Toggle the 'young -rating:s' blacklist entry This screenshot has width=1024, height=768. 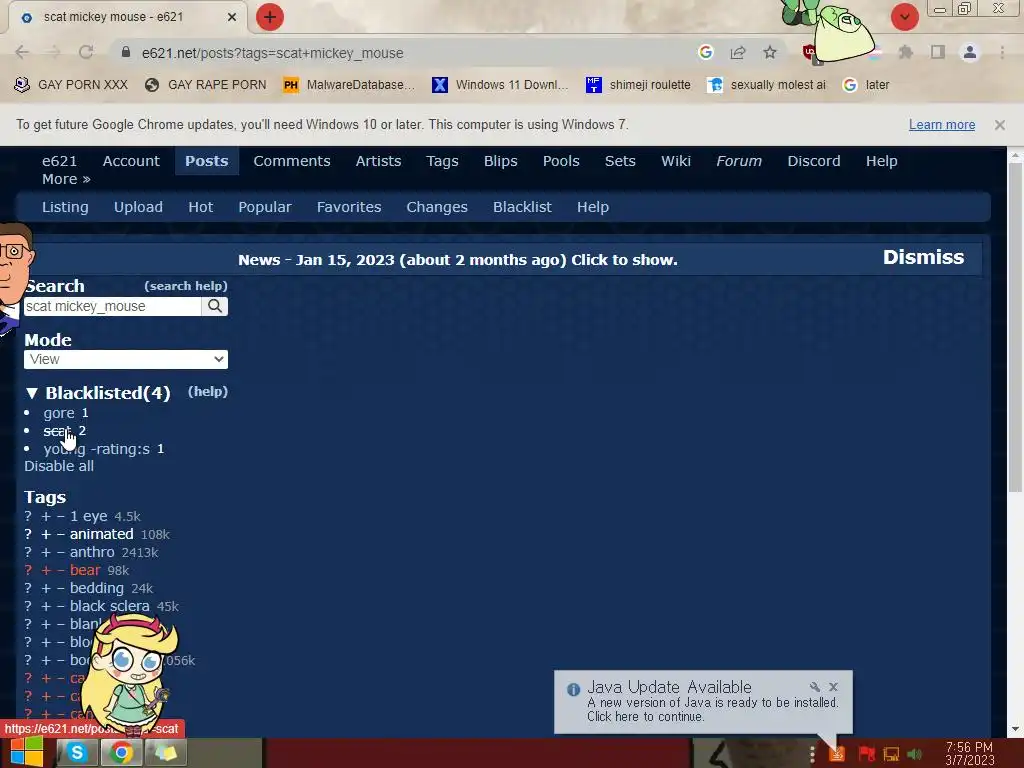[97, 449]
